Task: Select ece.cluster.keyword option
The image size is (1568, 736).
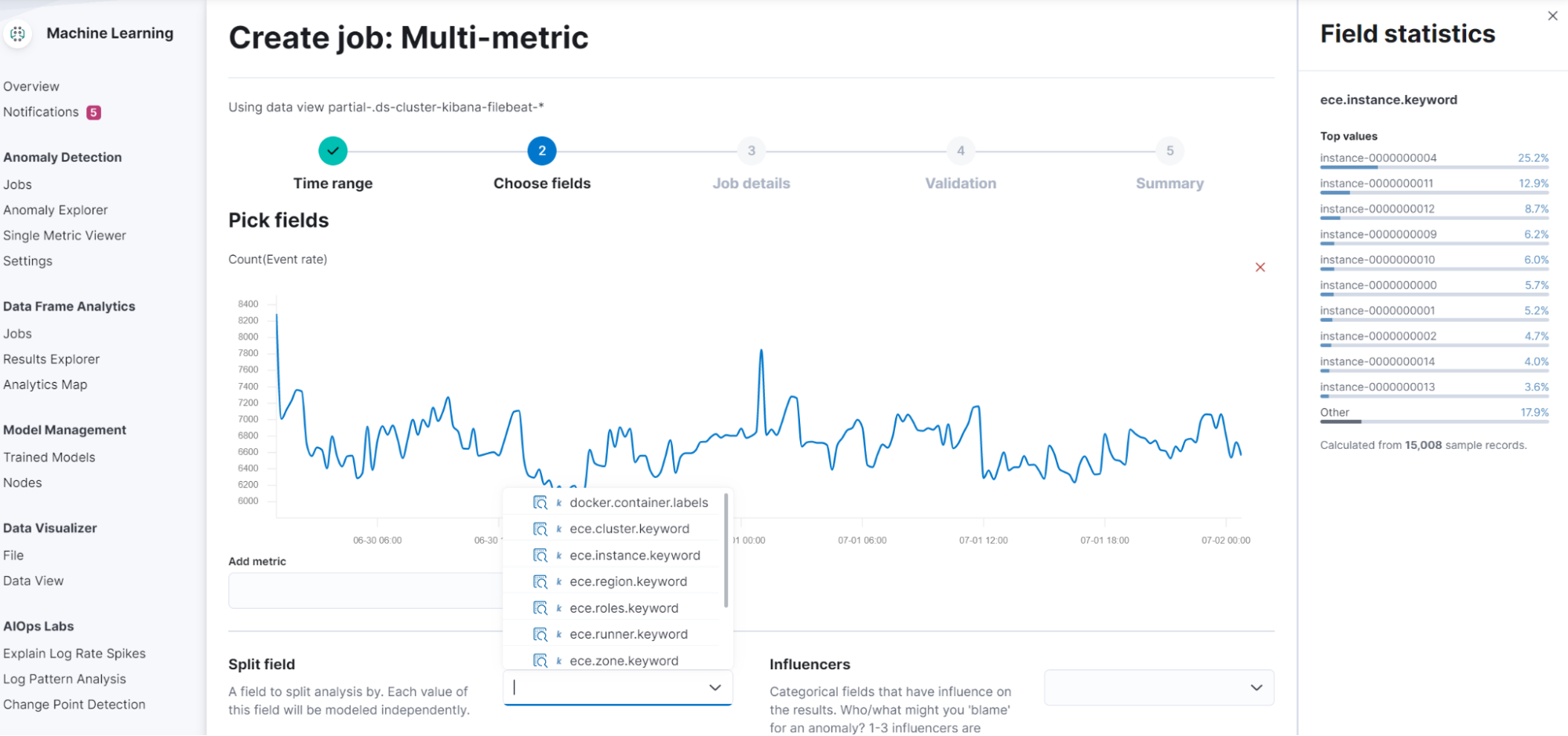Action: [629, 529]
